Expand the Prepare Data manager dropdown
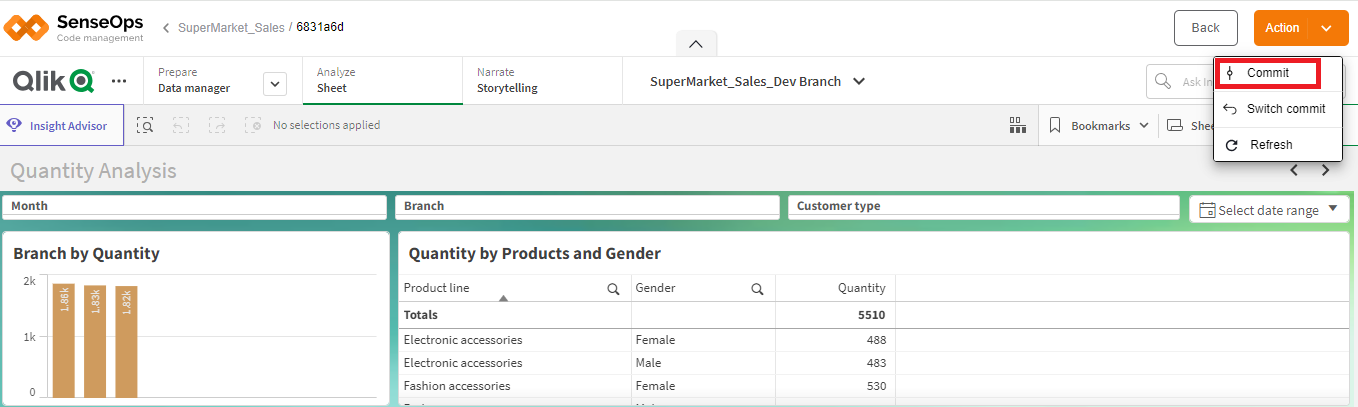Image resolution: width=1358 pixels, height=407 pixels. coord(275,84)
